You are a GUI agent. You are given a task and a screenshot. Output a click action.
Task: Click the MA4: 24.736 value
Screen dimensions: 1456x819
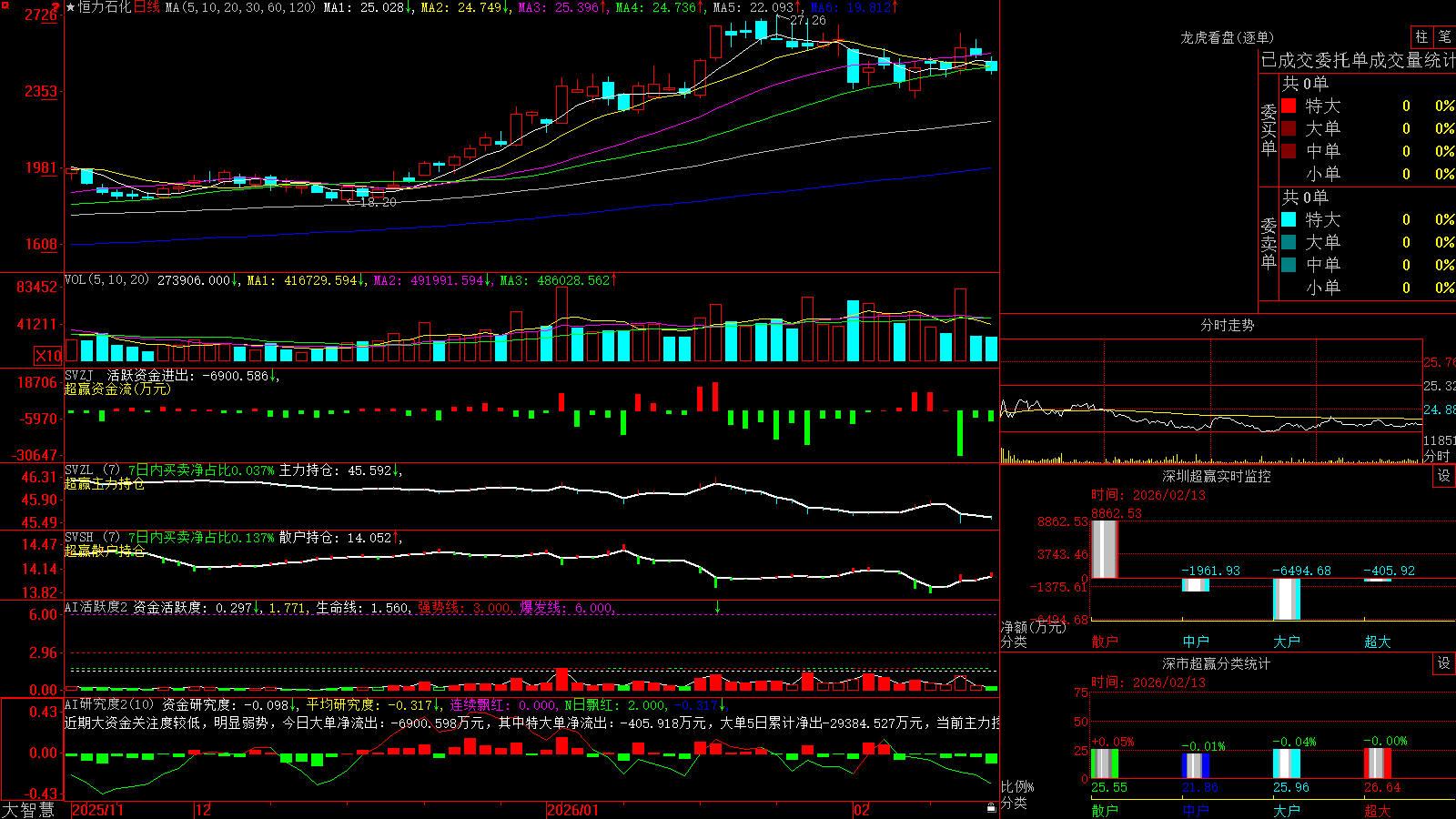click(661, 7)
